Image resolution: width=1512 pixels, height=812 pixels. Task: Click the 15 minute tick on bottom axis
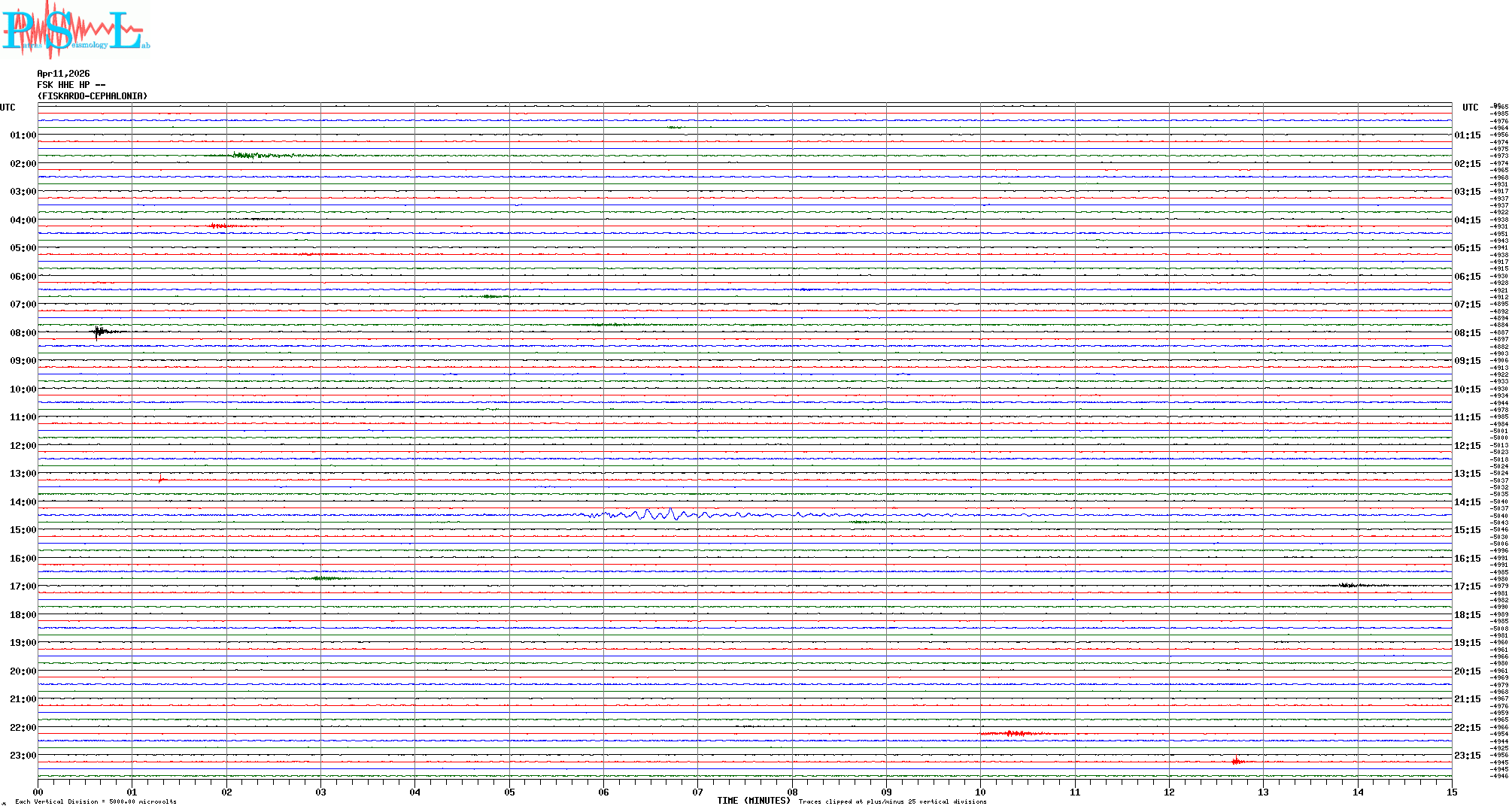pyautogui.click(x=1451, y=792)
